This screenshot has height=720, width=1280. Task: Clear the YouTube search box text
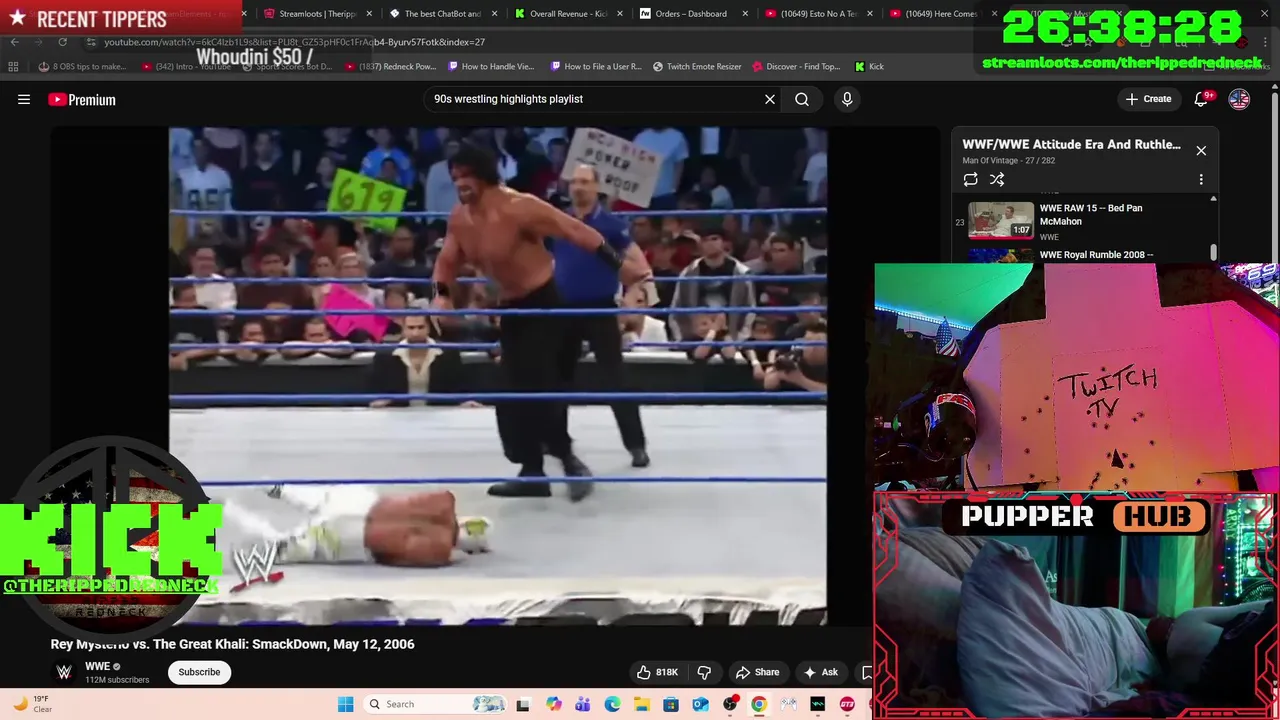[x=770, y=99]
